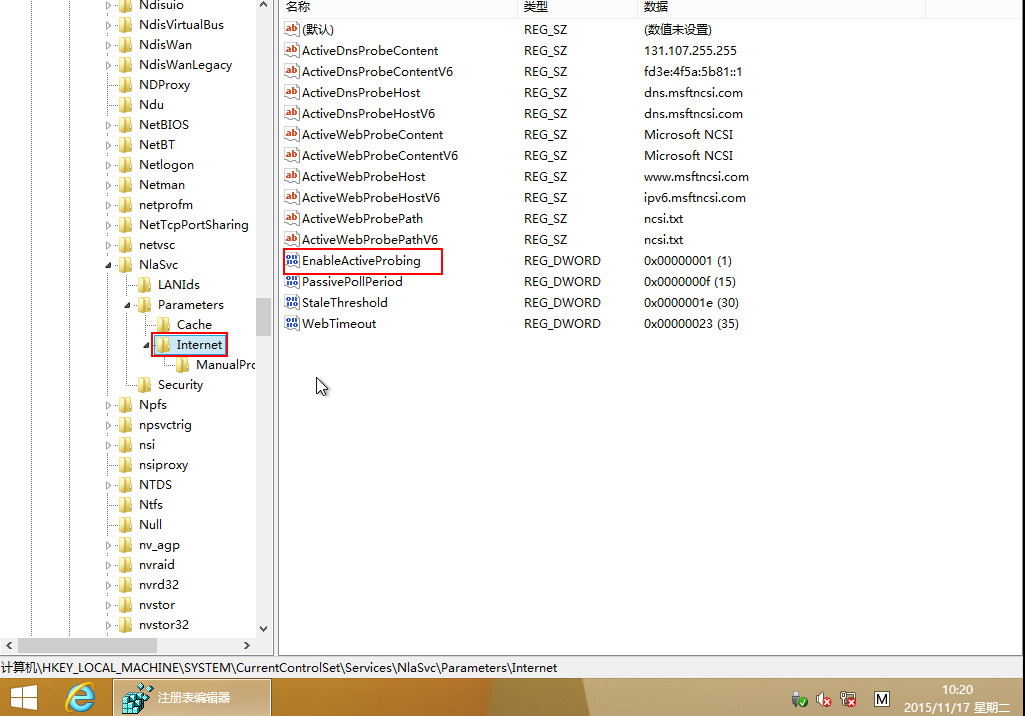The width and height of the screenshot is (1025, 716).
Task: Click the volume muted tray icon
Action: pos(824,700)
